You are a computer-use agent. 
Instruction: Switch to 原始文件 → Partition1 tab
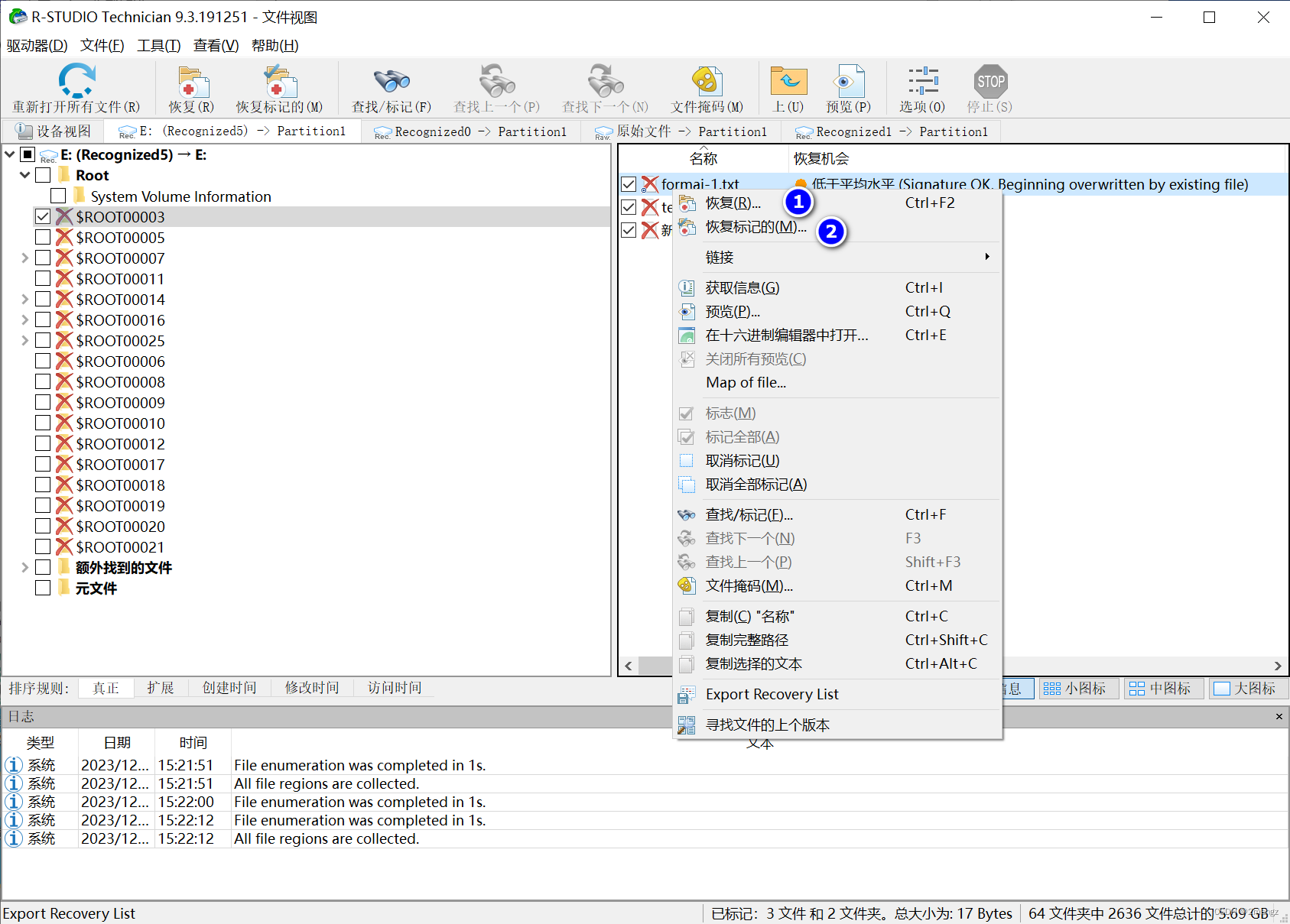coord(681,131)
